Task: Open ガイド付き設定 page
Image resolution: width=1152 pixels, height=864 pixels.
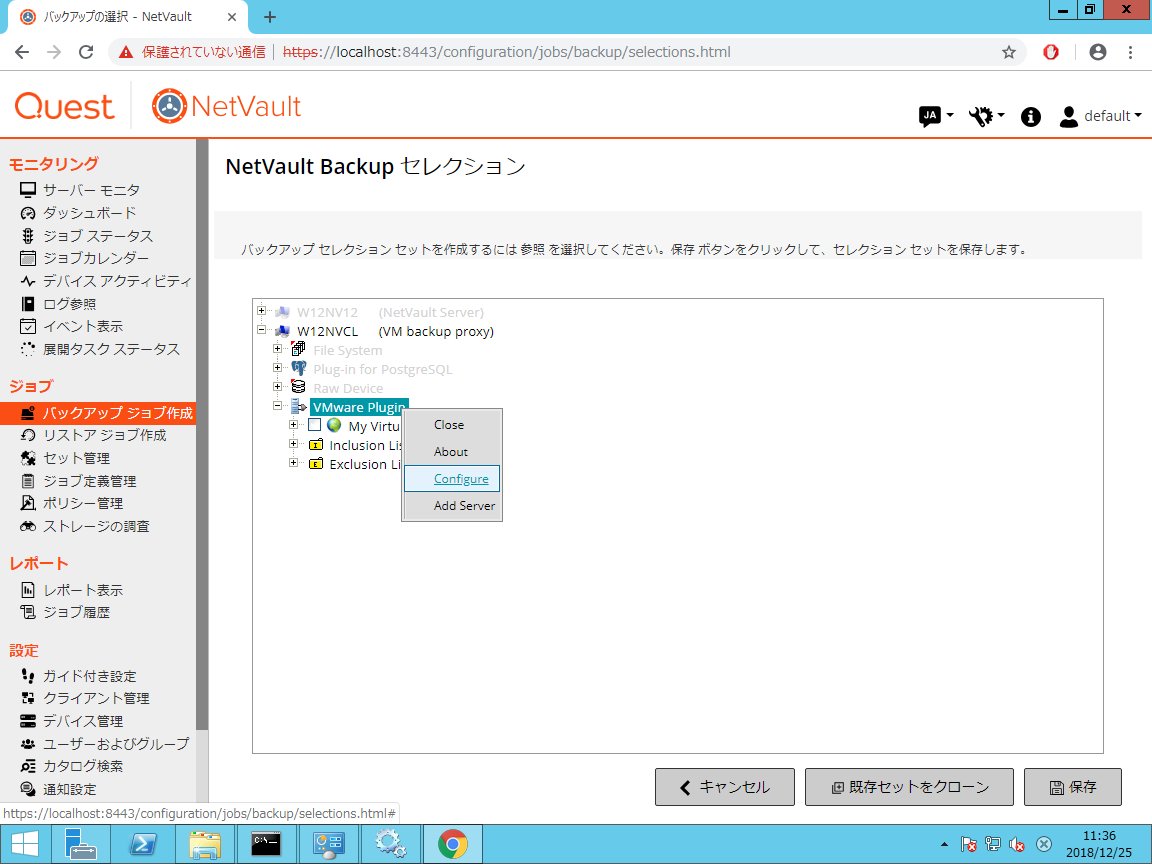Action: pos(90,676)
